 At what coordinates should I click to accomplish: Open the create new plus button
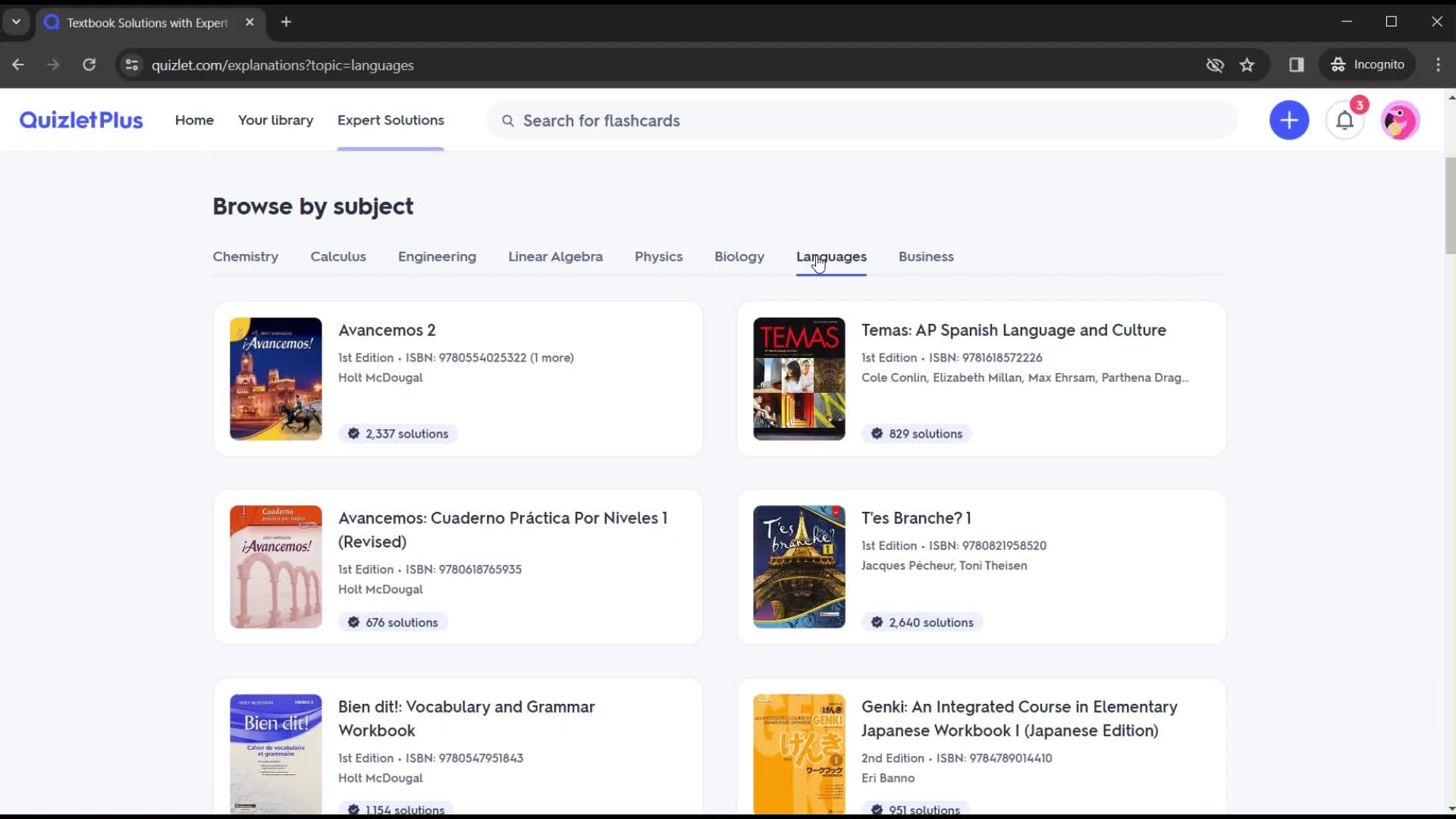point(1288,120)
